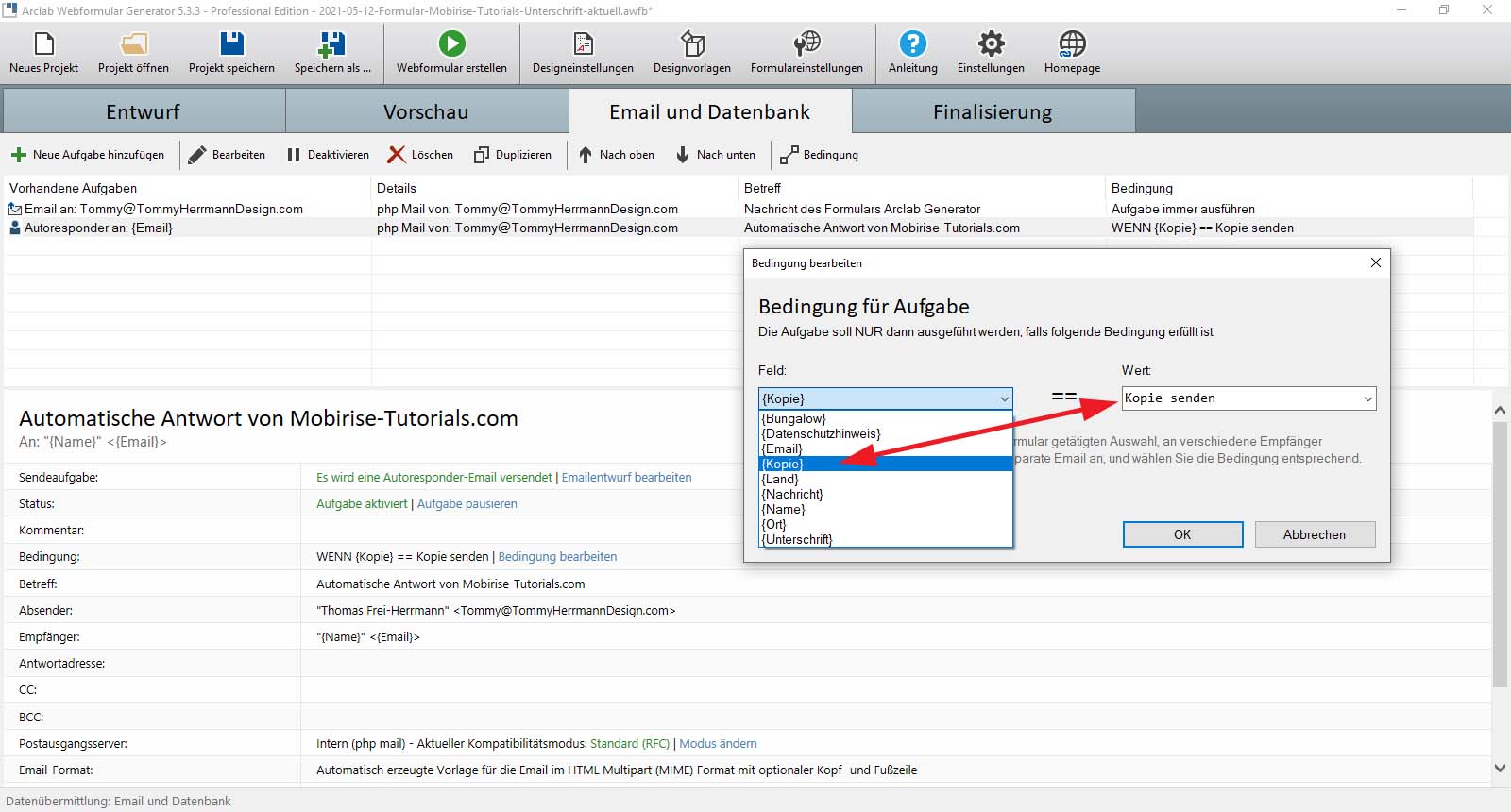Collapse the Feld dropdown showing {Kopie}

[1004, 399]
